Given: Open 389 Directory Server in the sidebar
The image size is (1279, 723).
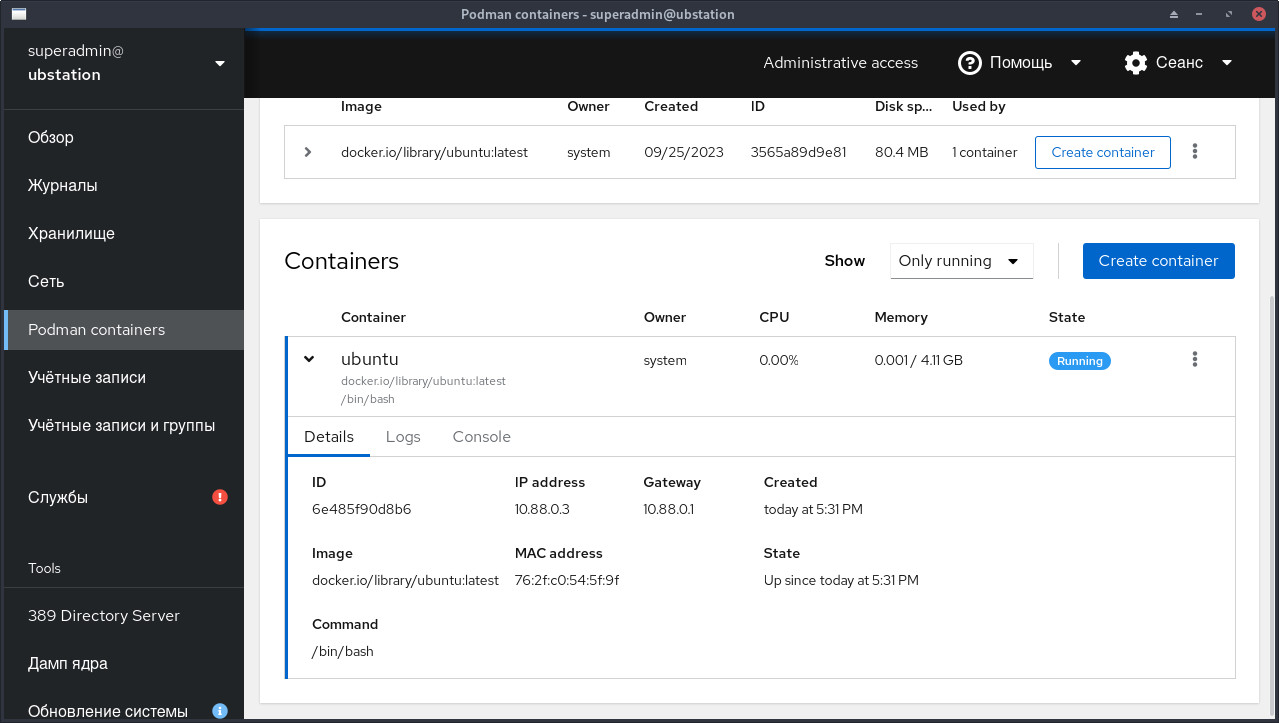Looking at the screenshot, I should (x=124, y=615).
